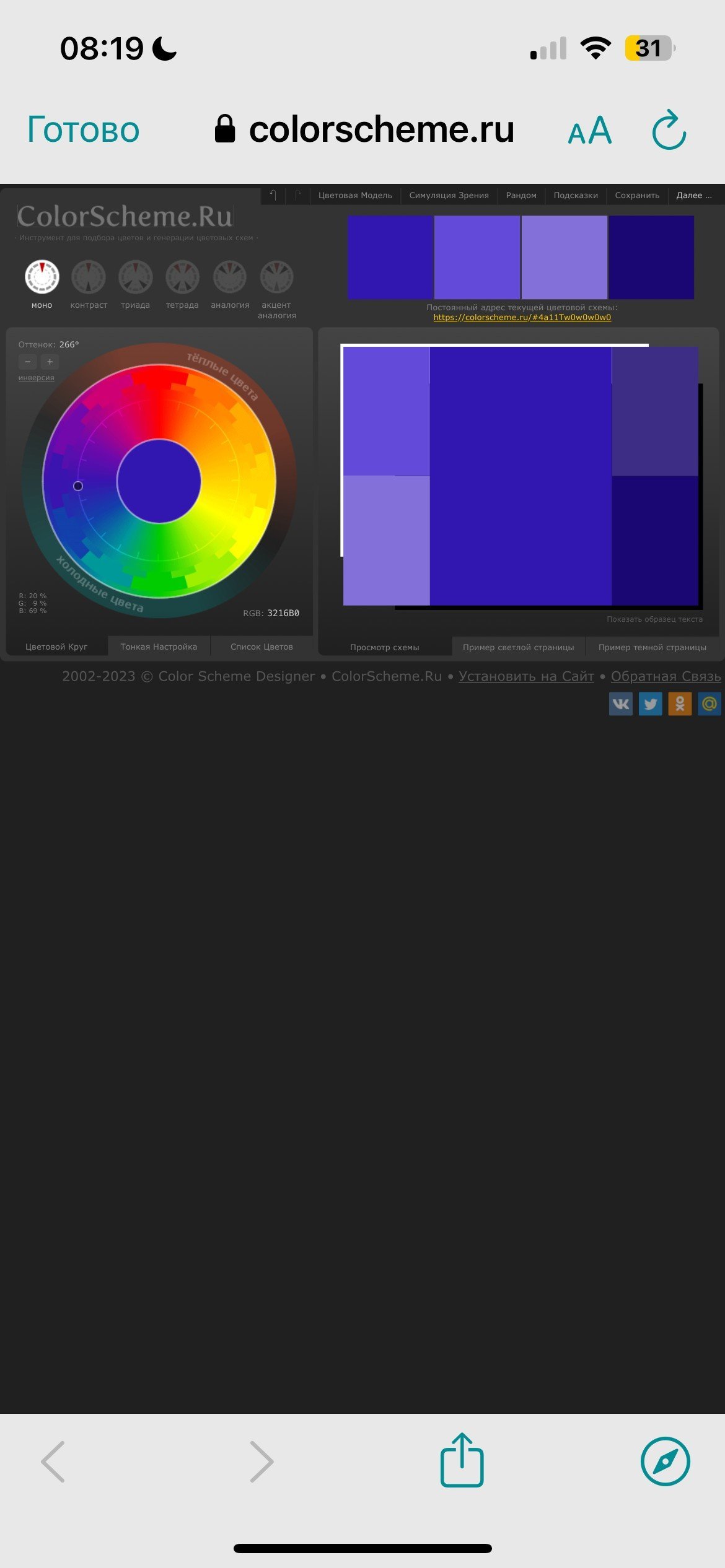
Task: Select the контраст scheme icon
Action: point(89,276)
